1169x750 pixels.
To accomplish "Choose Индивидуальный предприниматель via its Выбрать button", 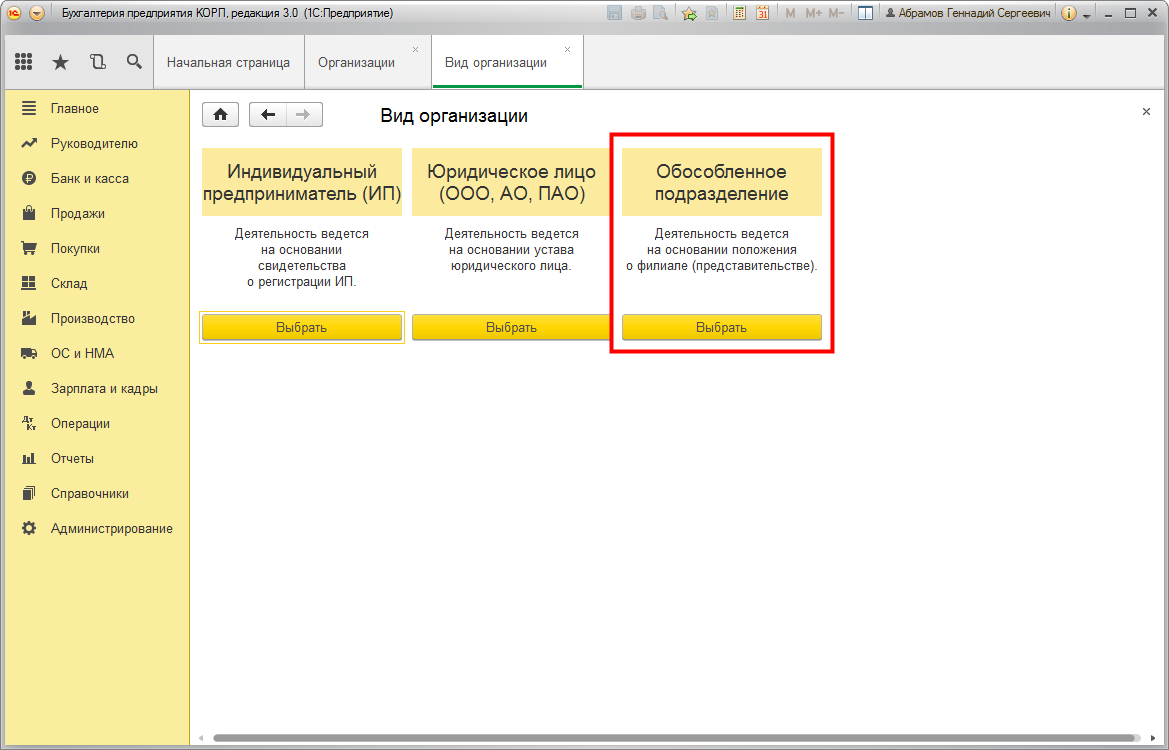I will pyautogui.click(x=302, y=327).
